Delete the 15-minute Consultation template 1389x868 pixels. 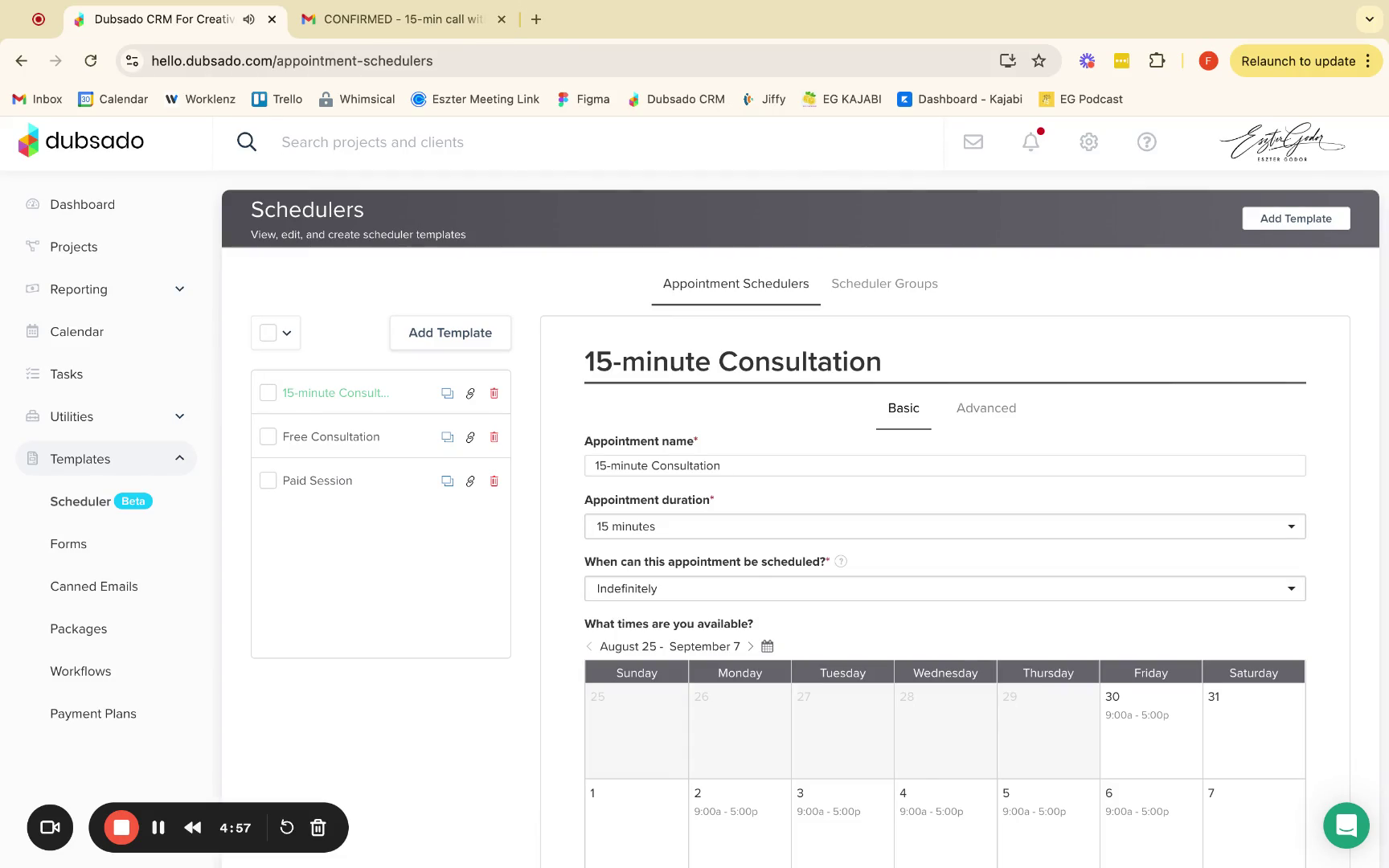[494, 393]
